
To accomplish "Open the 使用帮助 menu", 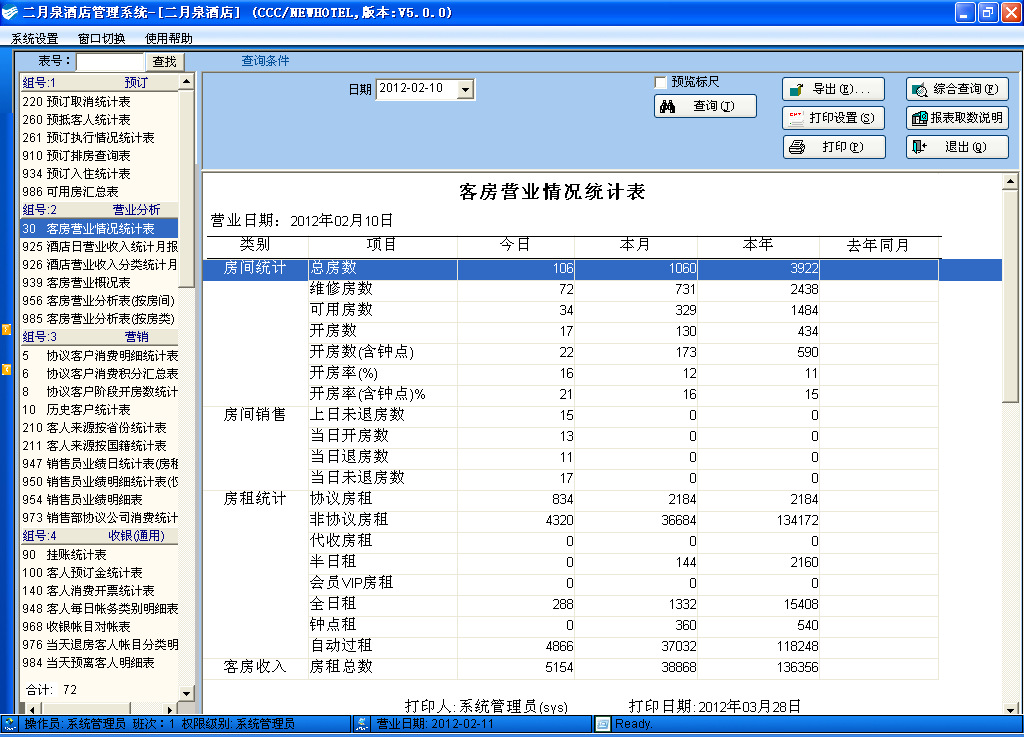I will pos(168,39).
